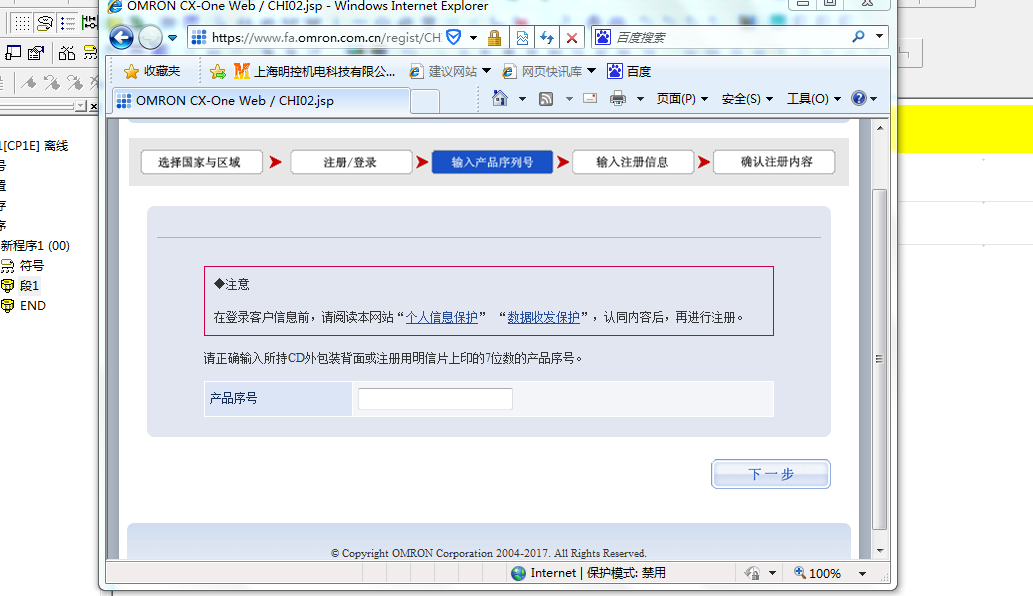Expand the 100% zoom level dropdown
This screenshot has height=596, width=1033.
[x=860, y=574]
